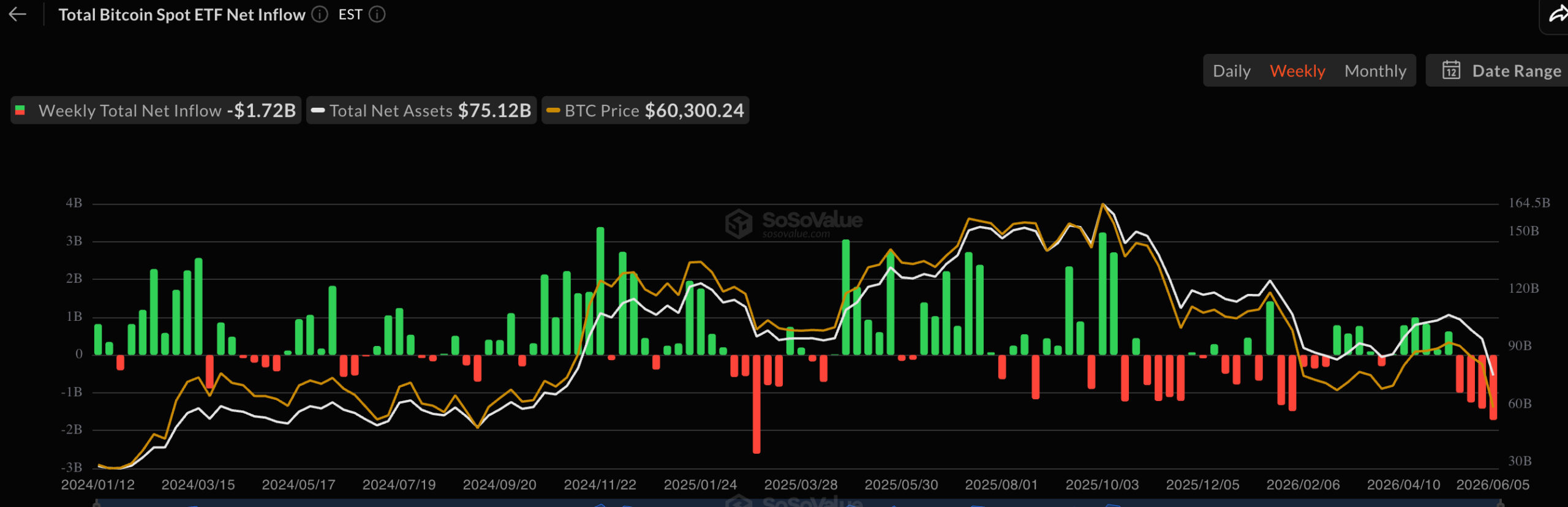This screenshot has width=1568, height=507.
Task: Click the orange BTC Price legend swatch
Action: (553, 111)
